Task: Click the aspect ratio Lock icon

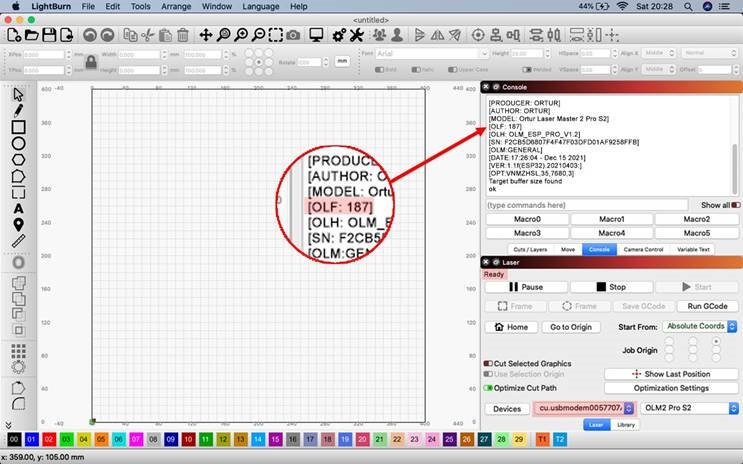Action: tap(91, 62)
